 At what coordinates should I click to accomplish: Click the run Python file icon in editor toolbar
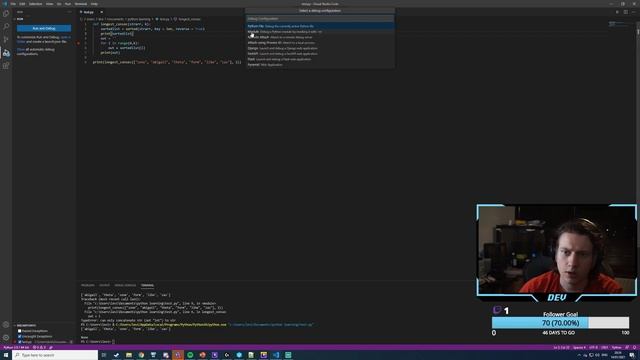(x=617, y=12)
